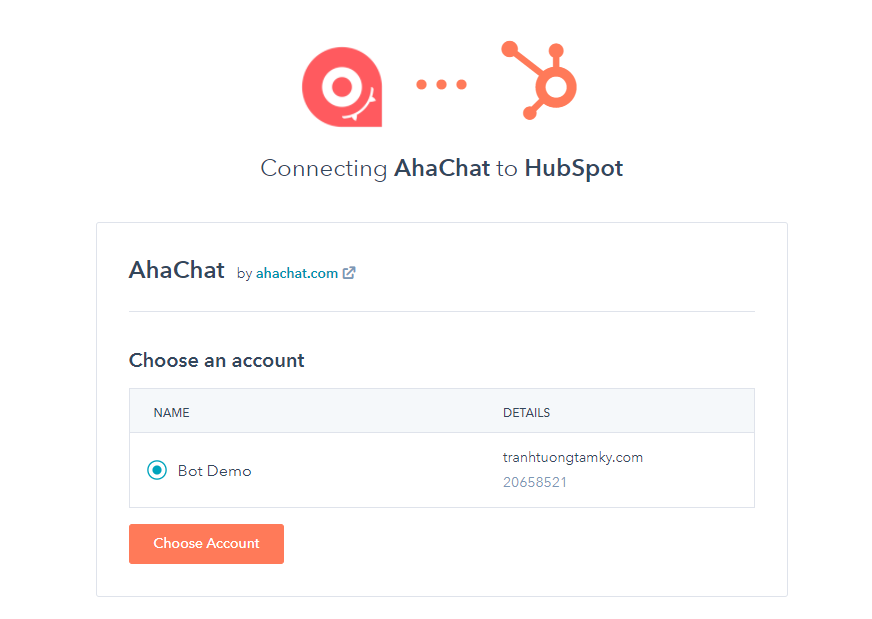Viewport: 872px width, 619px height.
Task: Click the account ID 20658521
Action: 535,482
